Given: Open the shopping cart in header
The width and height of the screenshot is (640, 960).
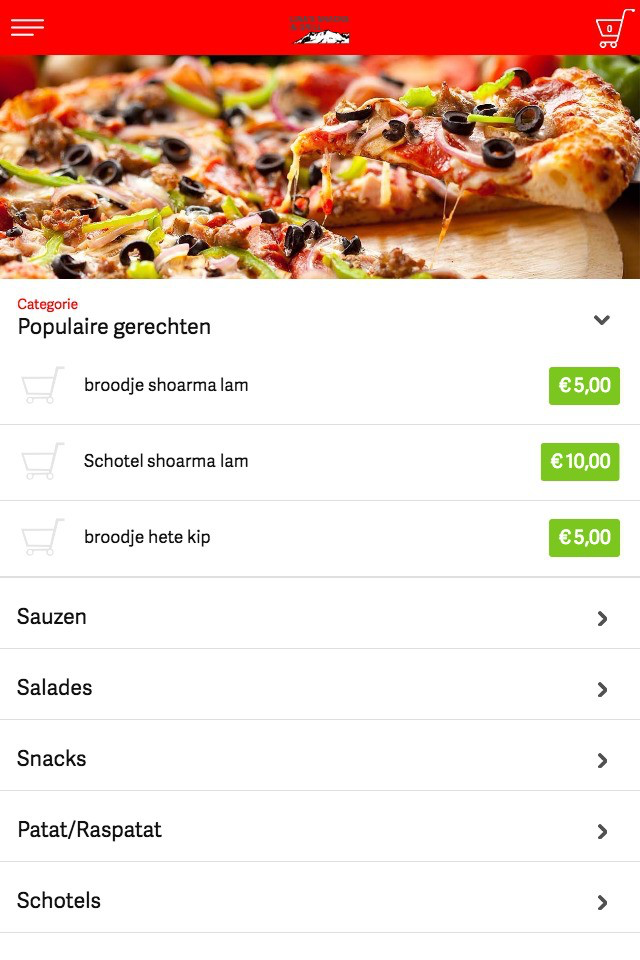Looking at the screenshot, I should pos(614,28).
